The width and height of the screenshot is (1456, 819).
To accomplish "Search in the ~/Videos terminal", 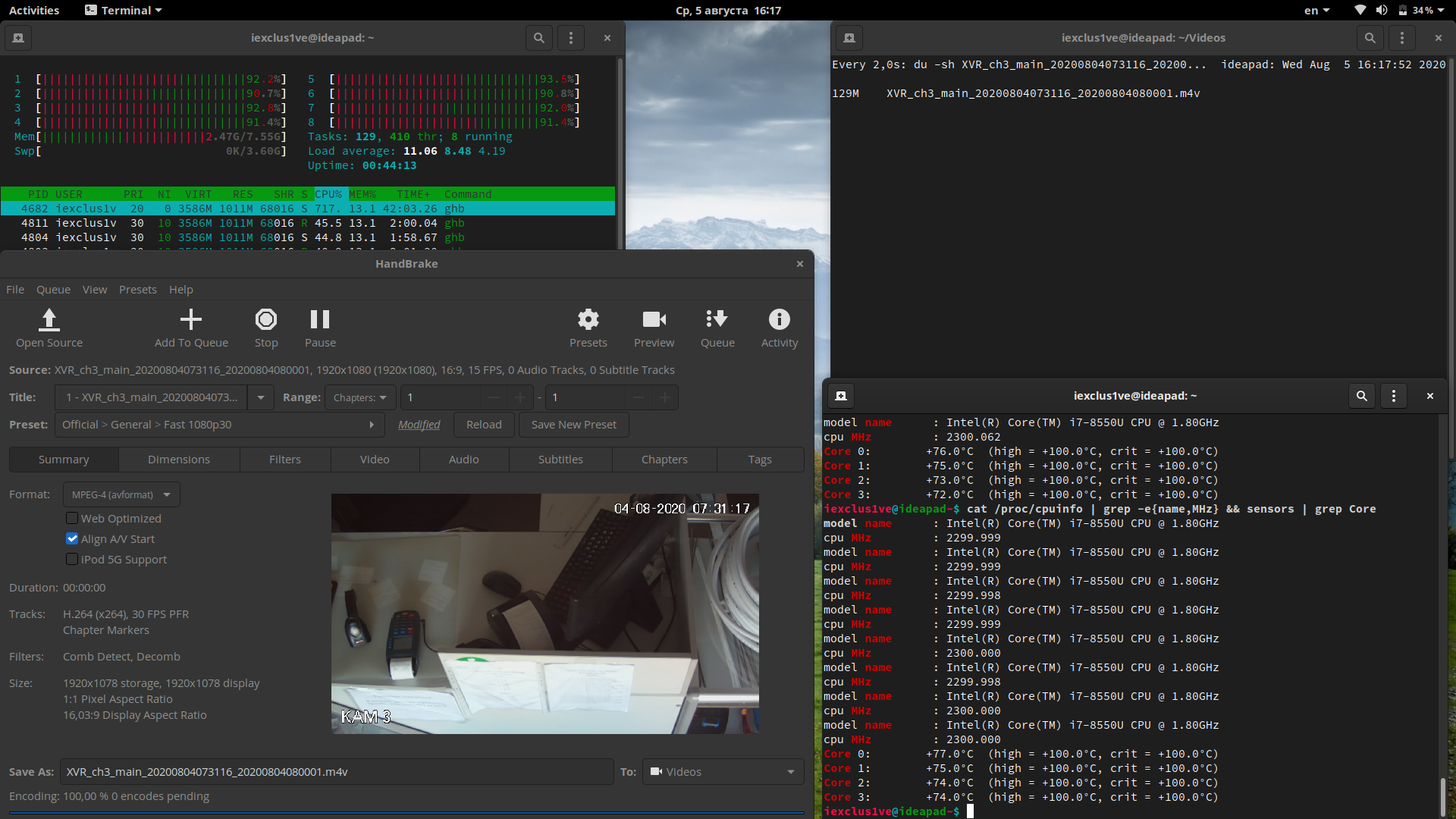I will (x=1370, y=38).
